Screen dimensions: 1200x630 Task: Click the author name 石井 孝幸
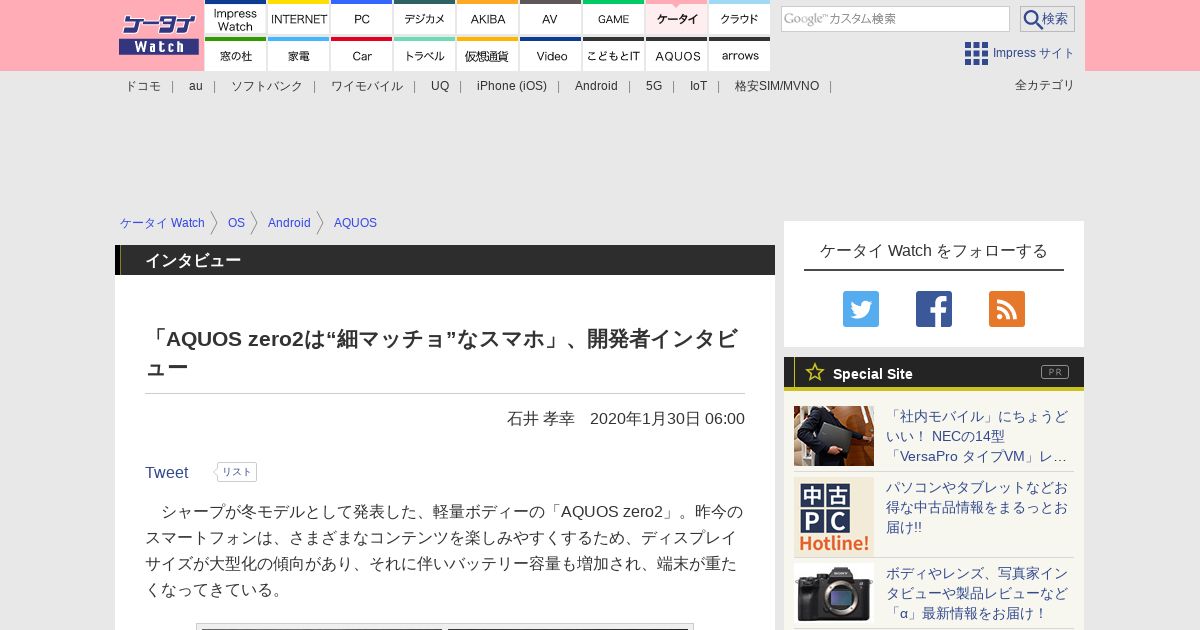coord(541,418)
